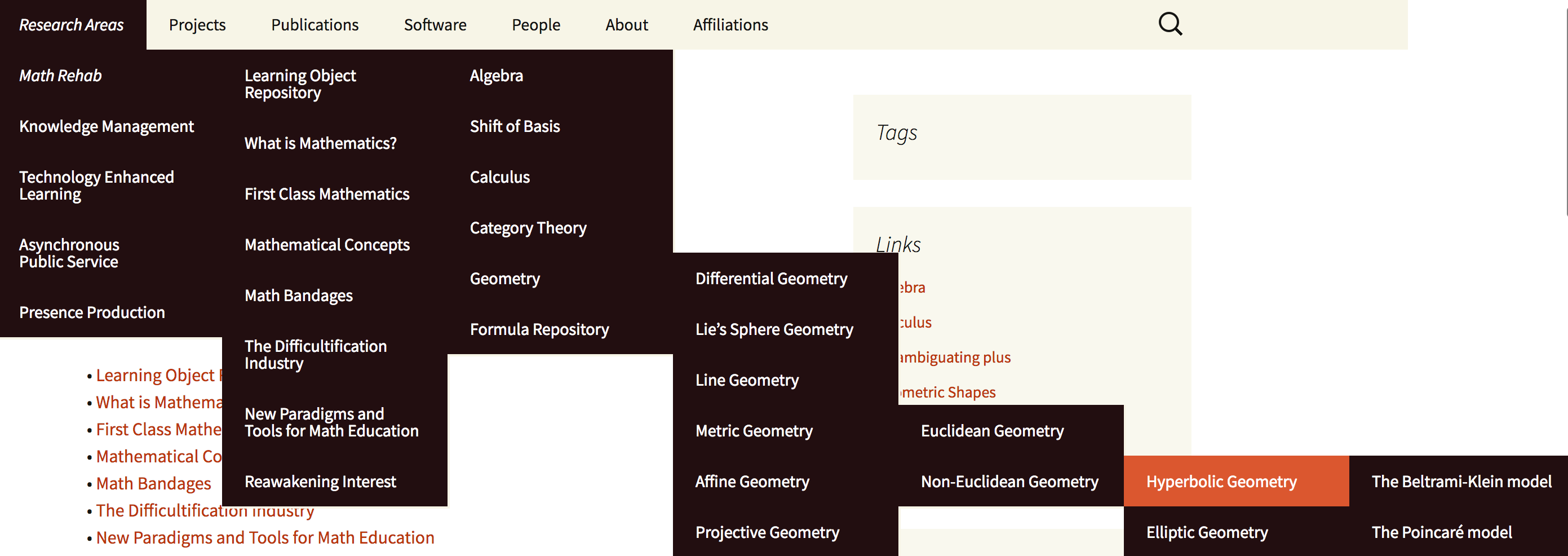Open the Formula Repository entry
Screen dimensions: 1568x556
539,329
